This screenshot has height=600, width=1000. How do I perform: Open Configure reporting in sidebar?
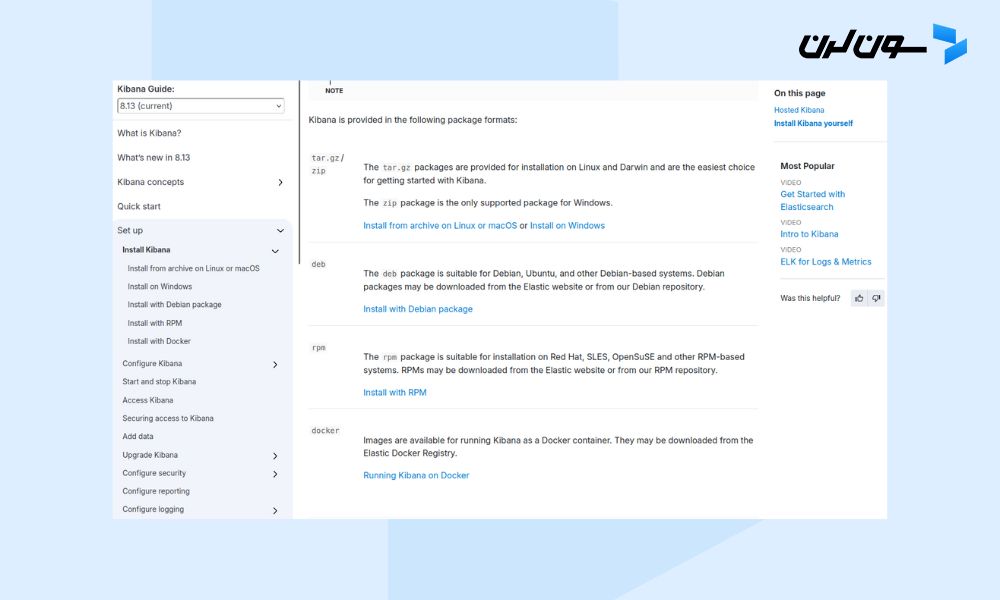pos(156,492)
